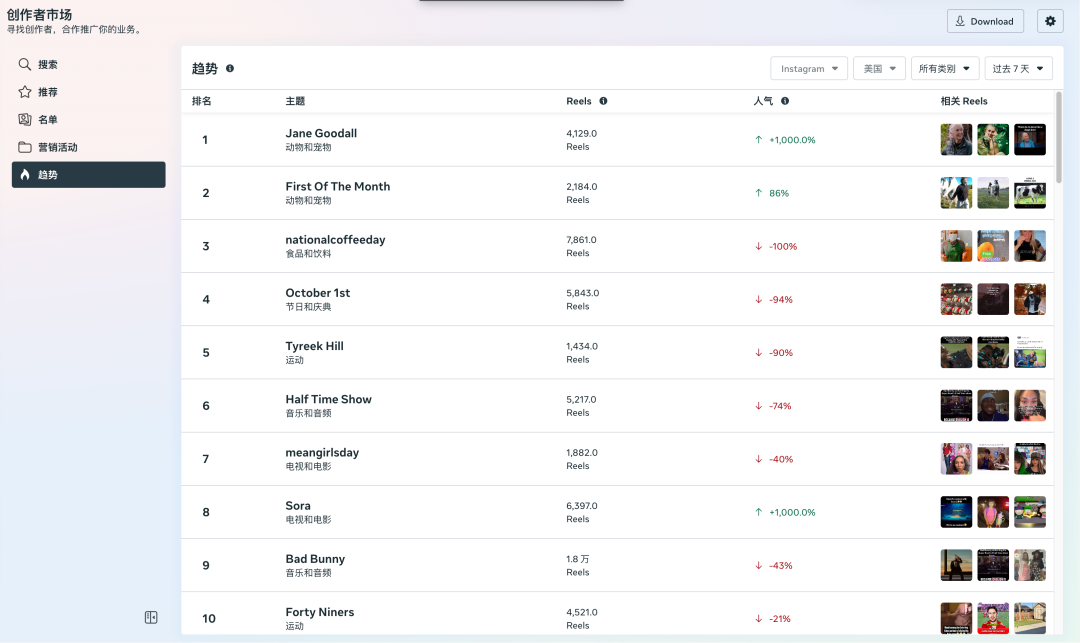Open the nationalcoffeeday topic
This screenshot has height=643, width=1080.
[335, 240]
